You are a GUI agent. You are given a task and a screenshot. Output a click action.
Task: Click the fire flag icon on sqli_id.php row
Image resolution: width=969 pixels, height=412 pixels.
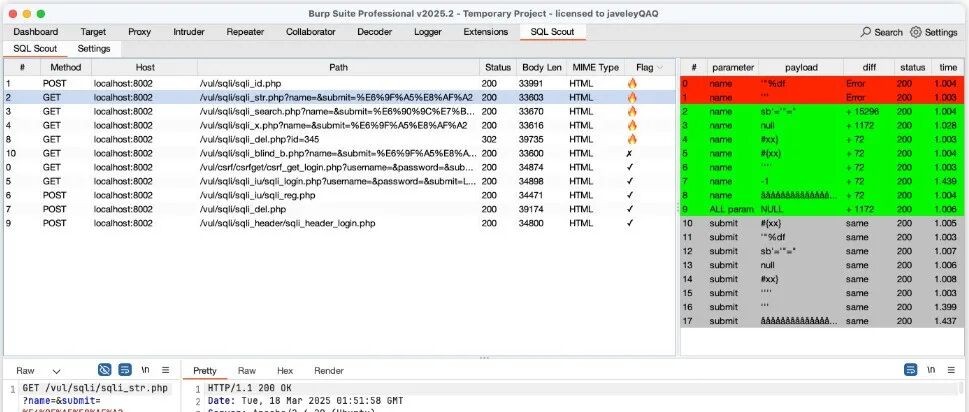click(x=632, y=83)
